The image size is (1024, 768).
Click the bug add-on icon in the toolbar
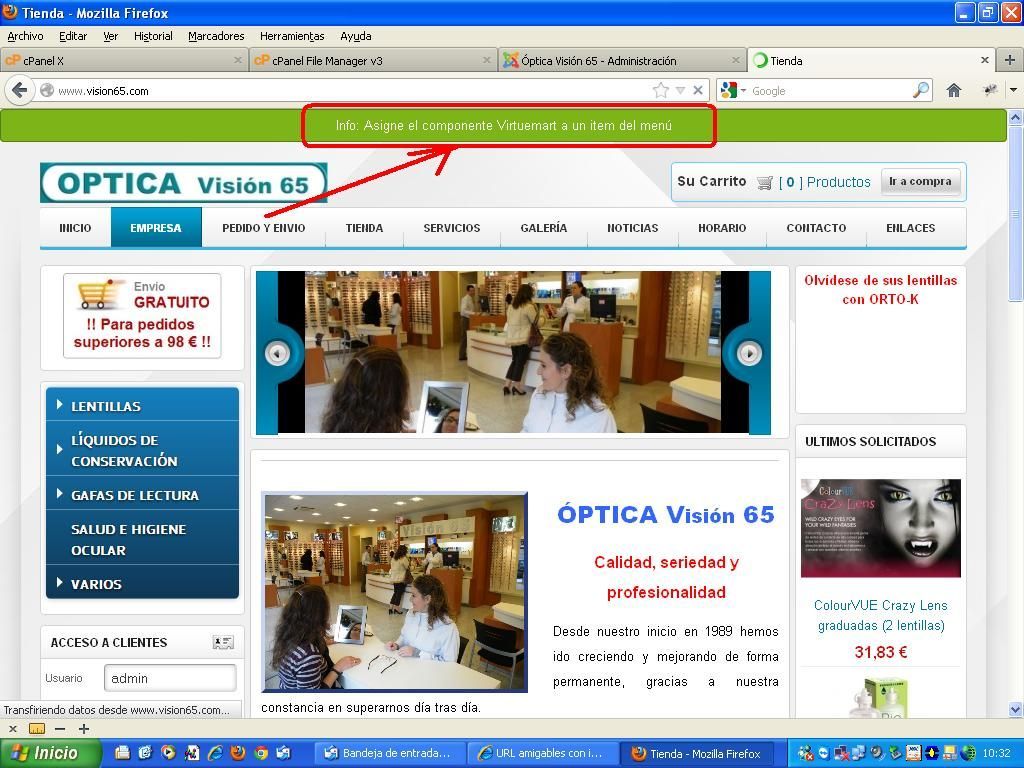click(x=990, y=90)
